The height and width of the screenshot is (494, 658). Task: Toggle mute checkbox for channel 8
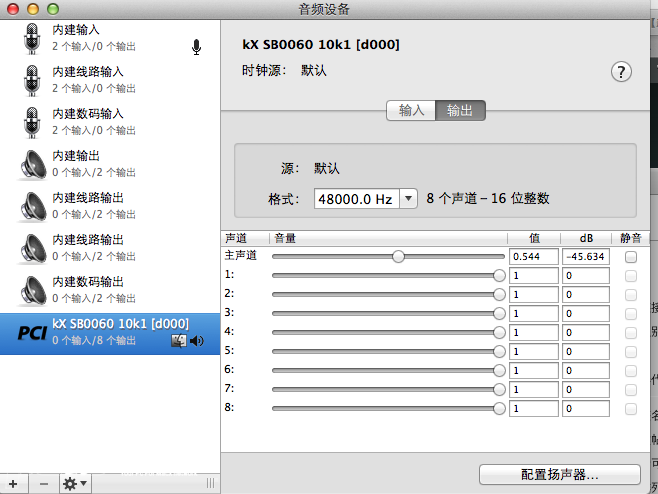pyautogui.click(x=631, y=409)
